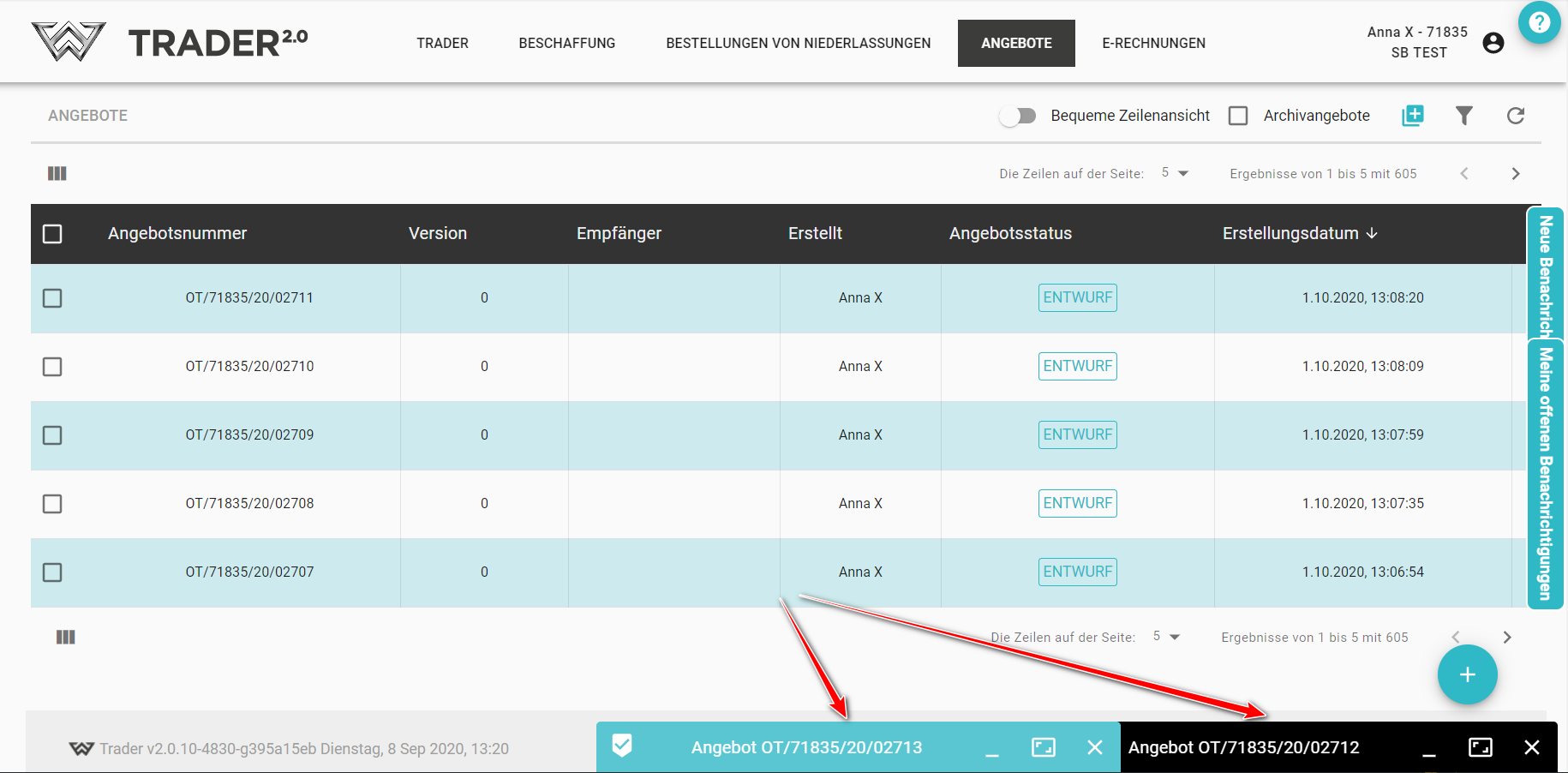Click the ENTWURF status badge for OT/71835/20/02709
This screenshot has width=1568, height=773.
point(1077,434)
